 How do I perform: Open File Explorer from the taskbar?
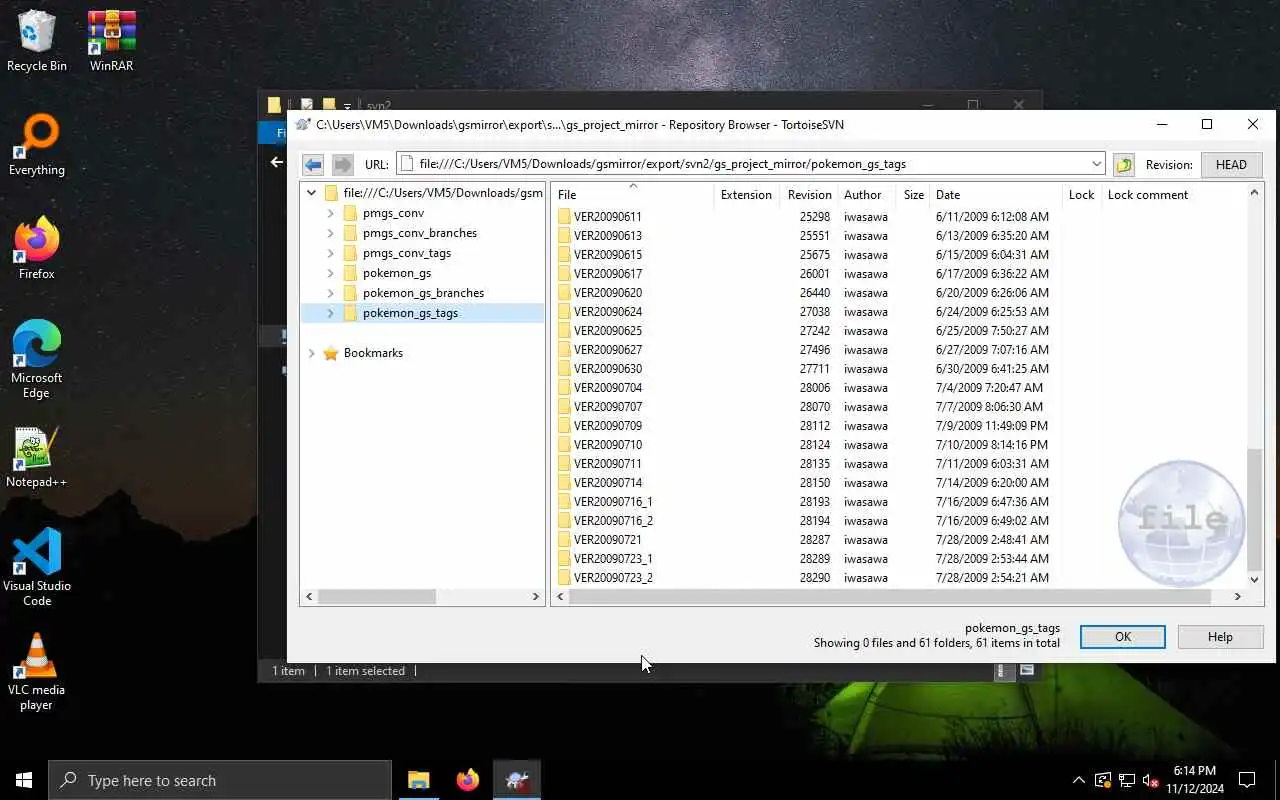418,780
